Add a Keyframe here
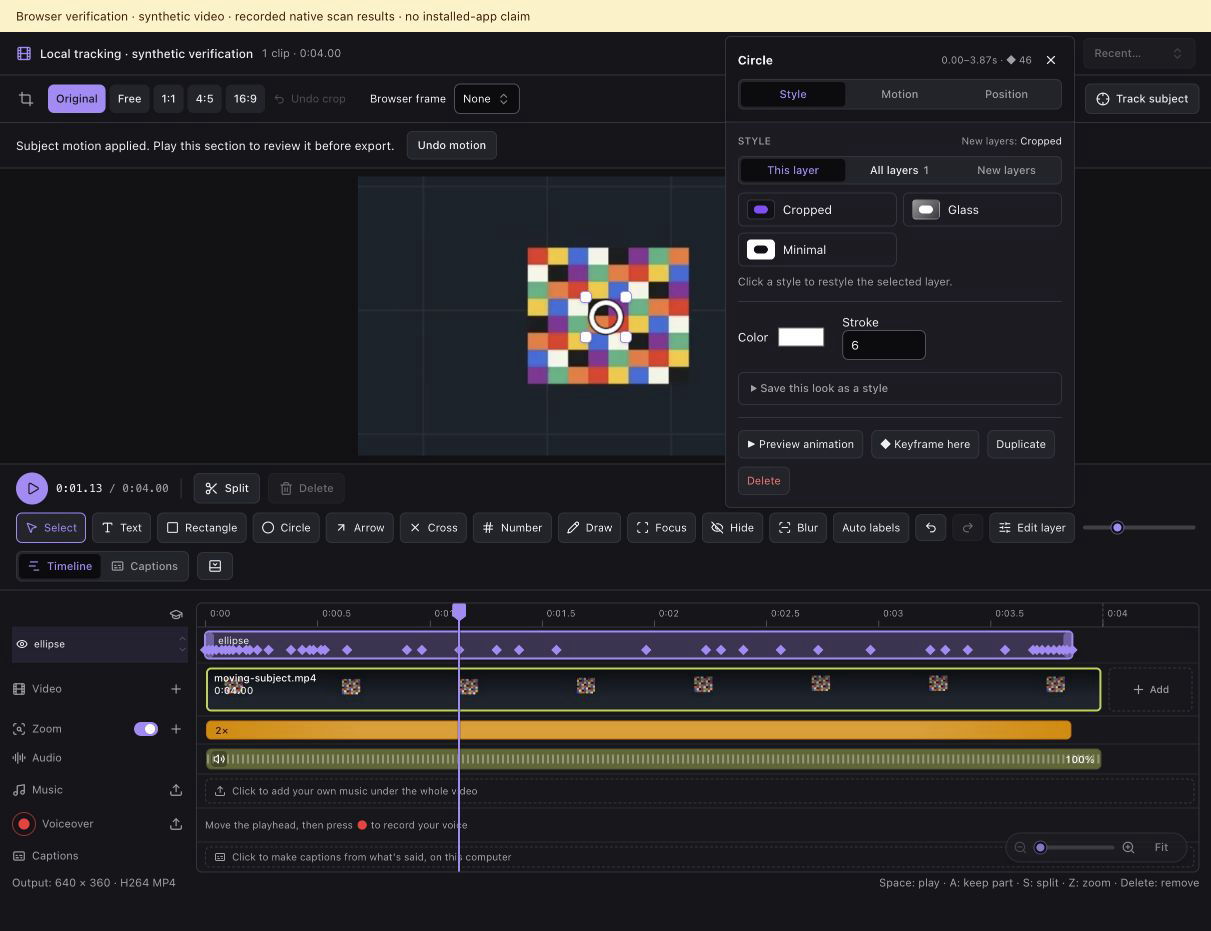 [925, 444]
